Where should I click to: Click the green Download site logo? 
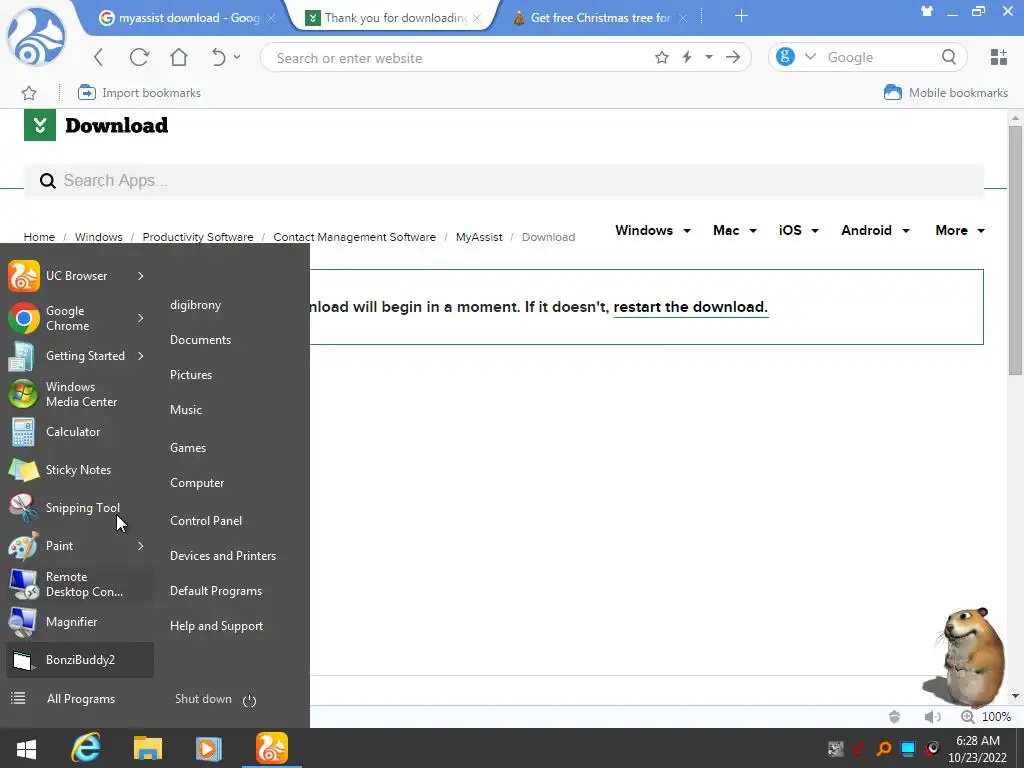pos(40,125)
